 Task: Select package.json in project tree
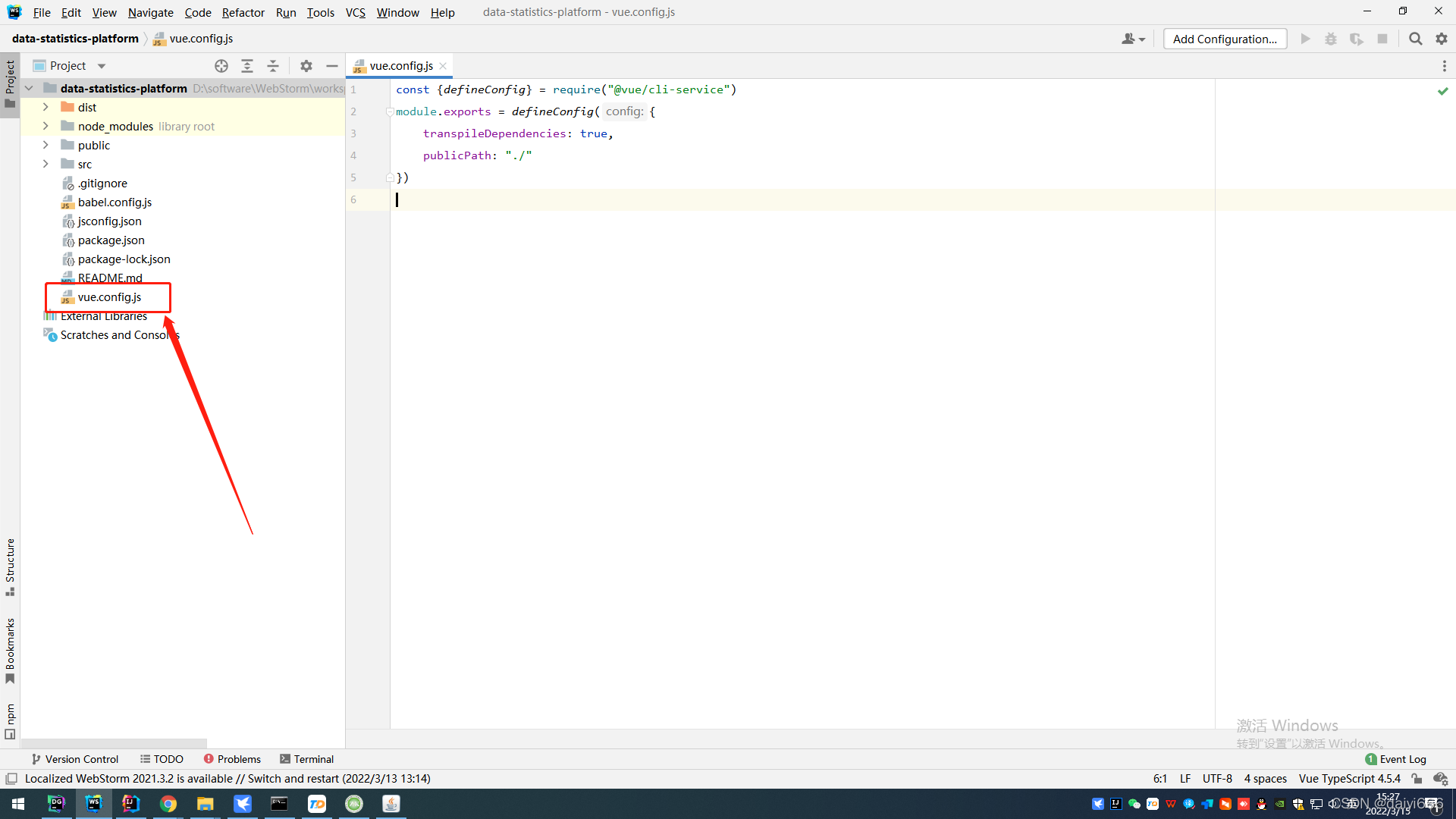click(111, 240)
